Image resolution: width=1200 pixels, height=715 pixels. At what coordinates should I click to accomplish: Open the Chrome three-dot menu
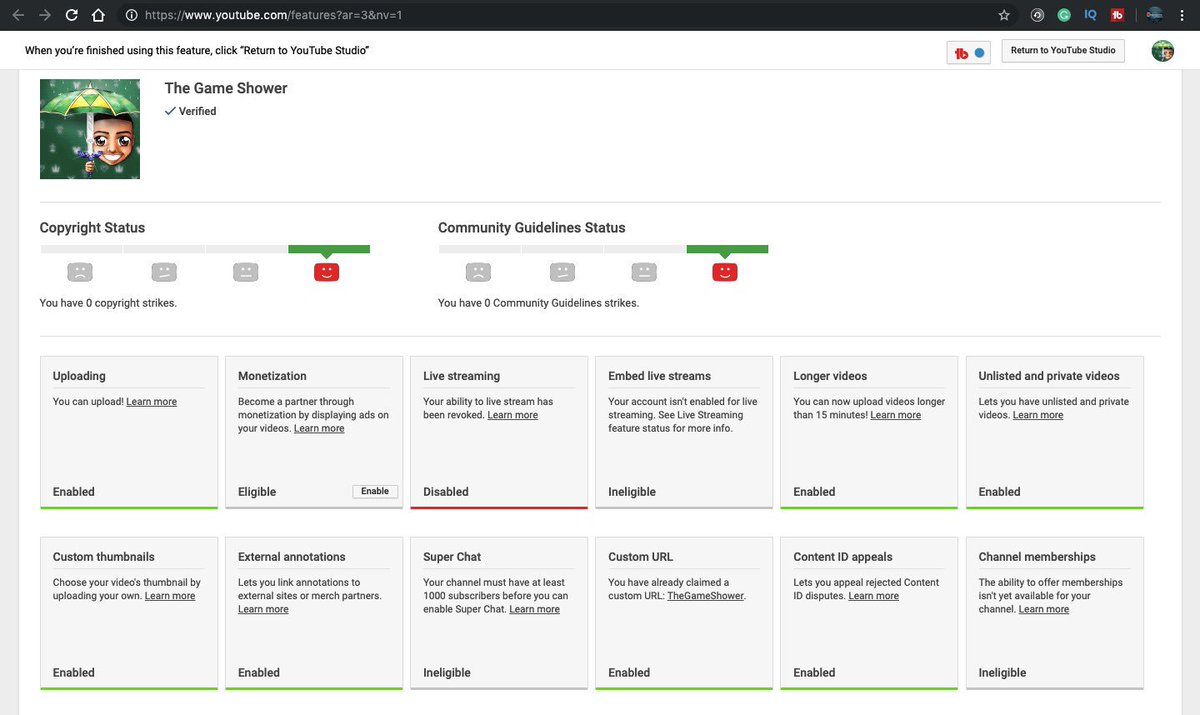click(x=1184, y=15)
